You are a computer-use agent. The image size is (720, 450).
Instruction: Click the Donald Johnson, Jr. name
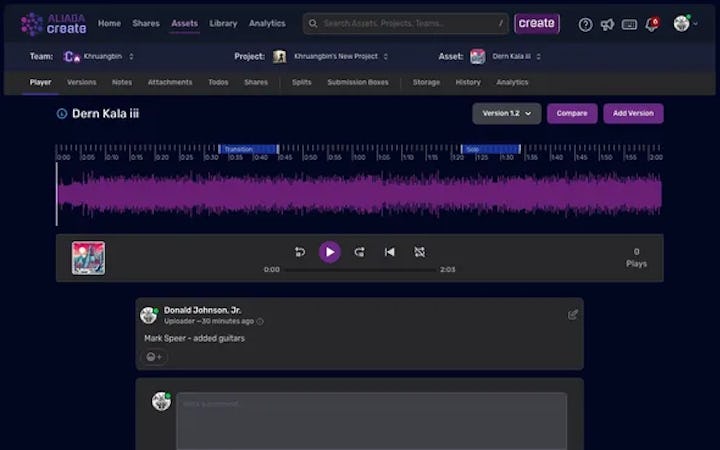coord(202,310)
